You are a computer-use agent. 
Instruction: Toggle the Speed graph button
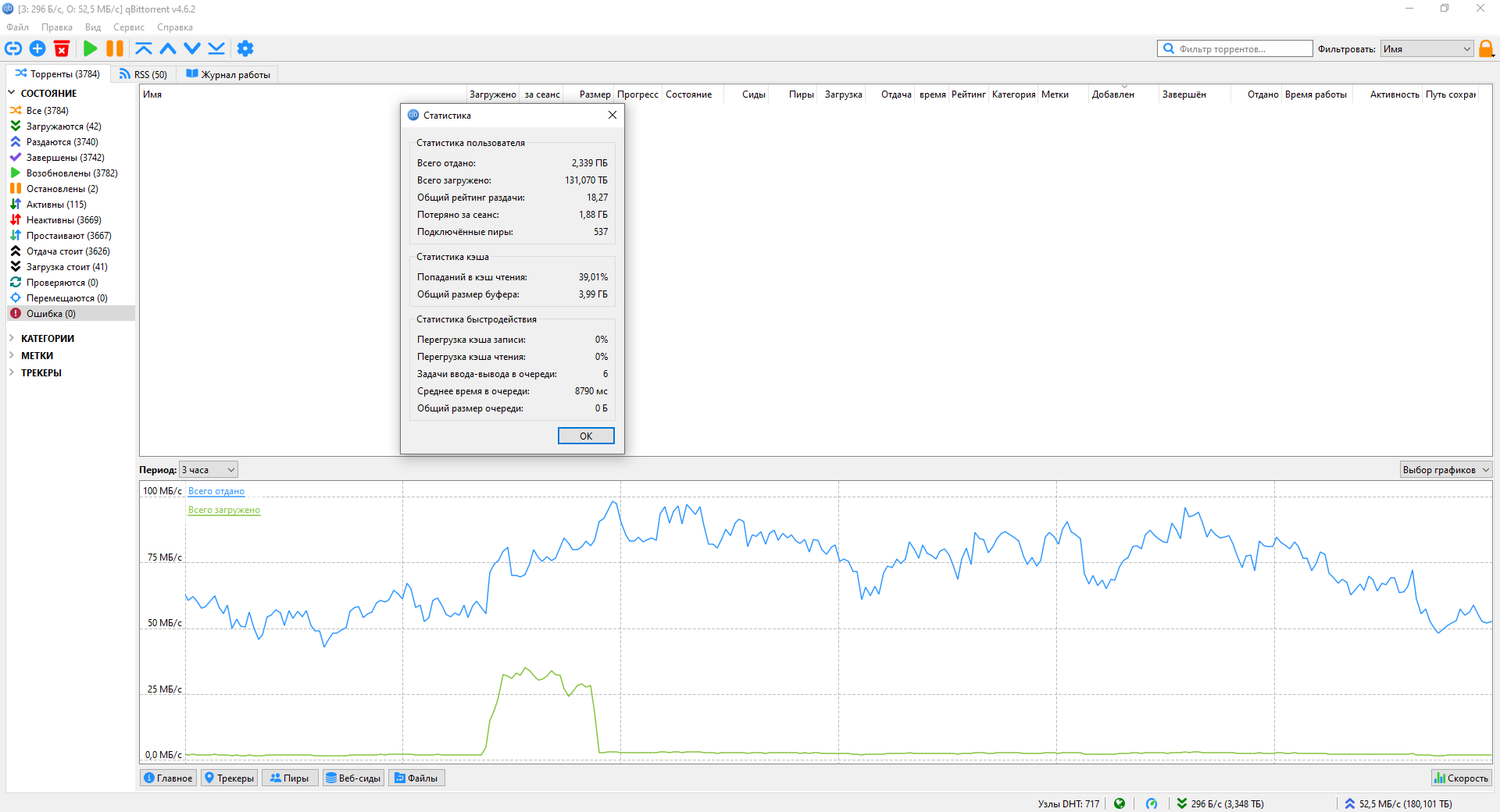[1461, 778]
